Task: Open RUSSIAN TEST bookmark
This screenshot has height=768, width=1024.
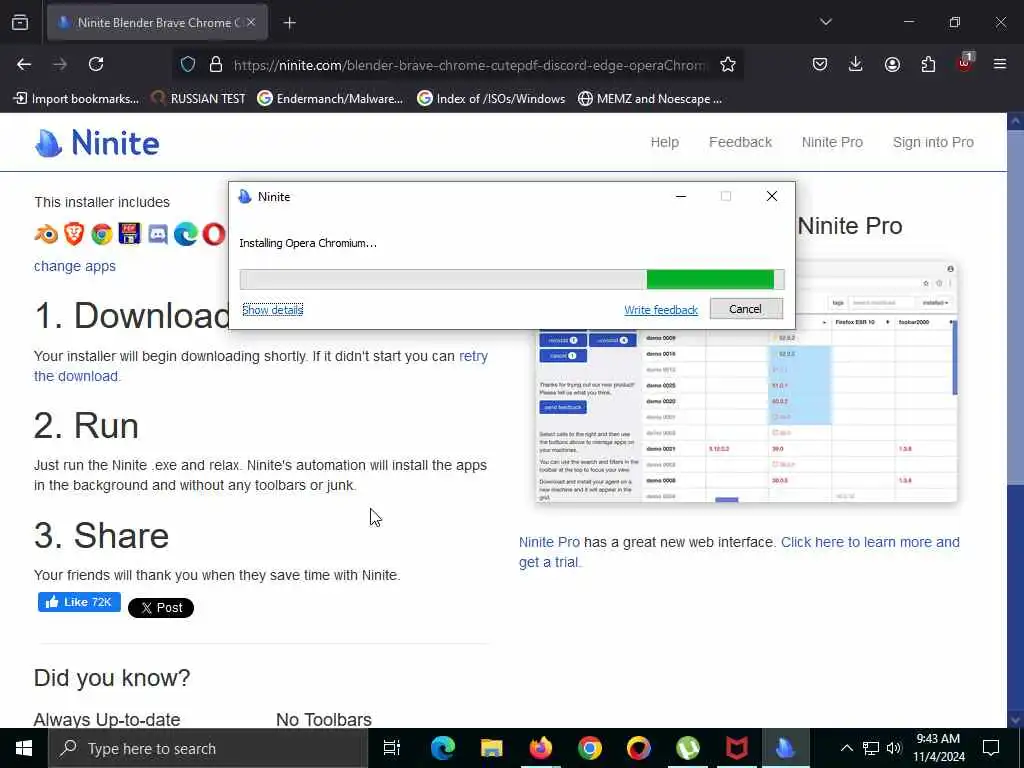Action: pyautogui.click(x=199, y=99)
